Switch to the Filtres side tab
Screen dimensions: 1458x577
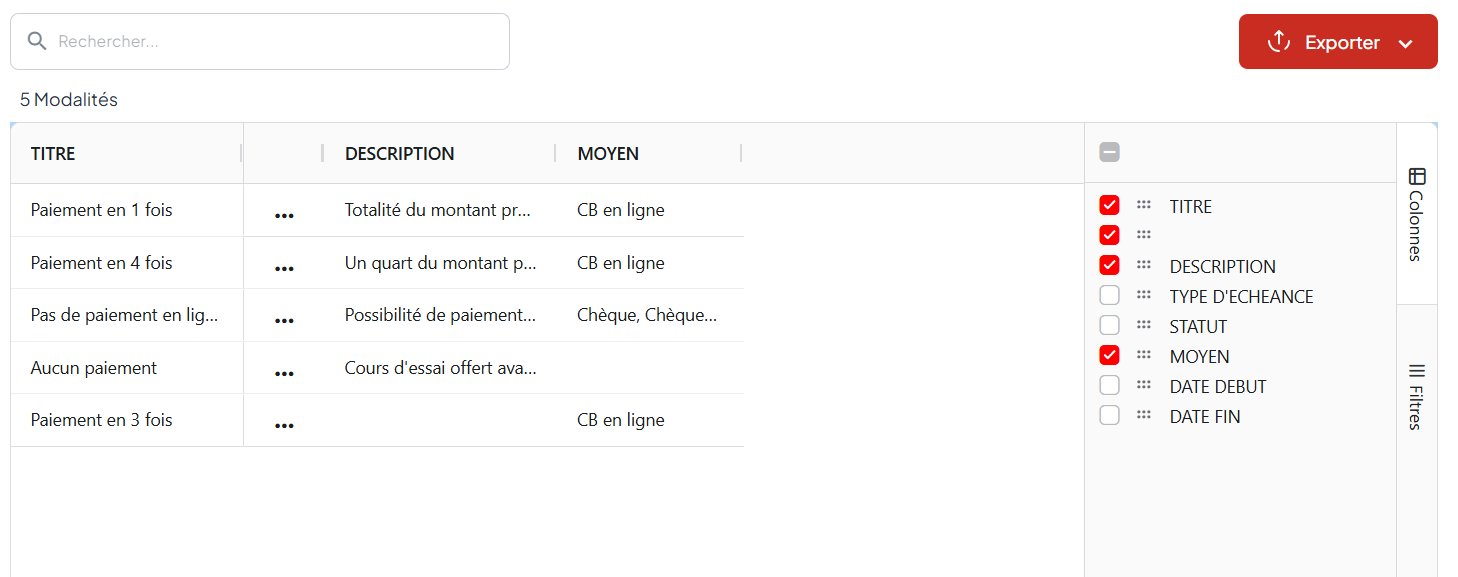click(1416, 396)
